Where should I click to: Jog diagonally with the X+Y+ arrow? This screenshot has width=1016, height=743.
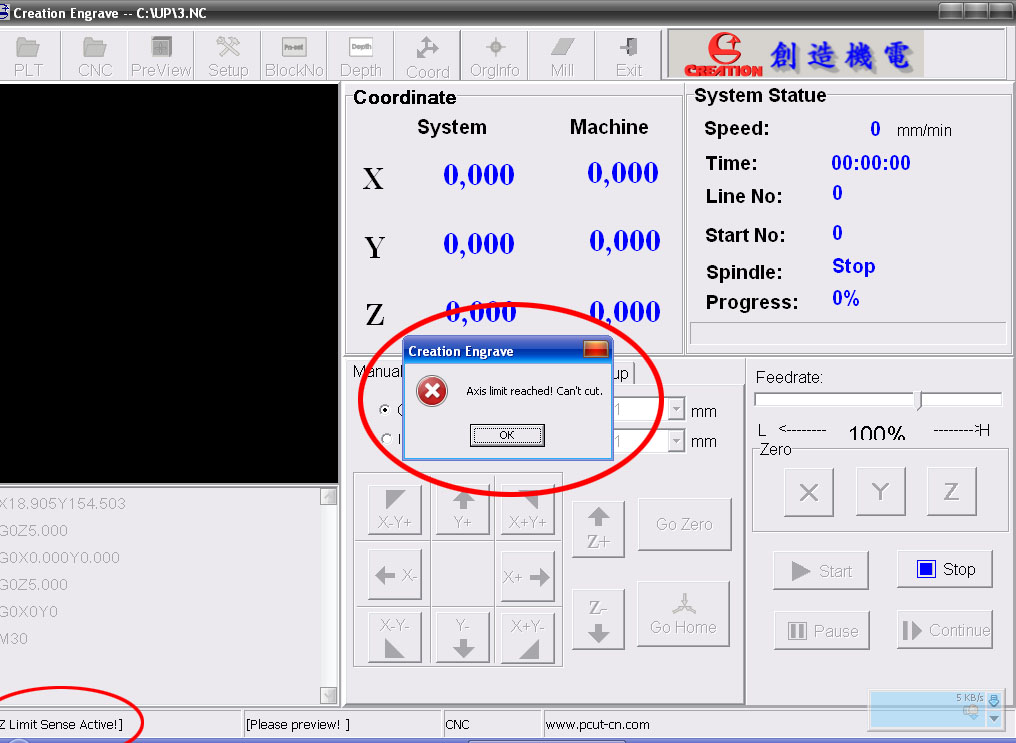pyautogui.click(x=528, y=510)
